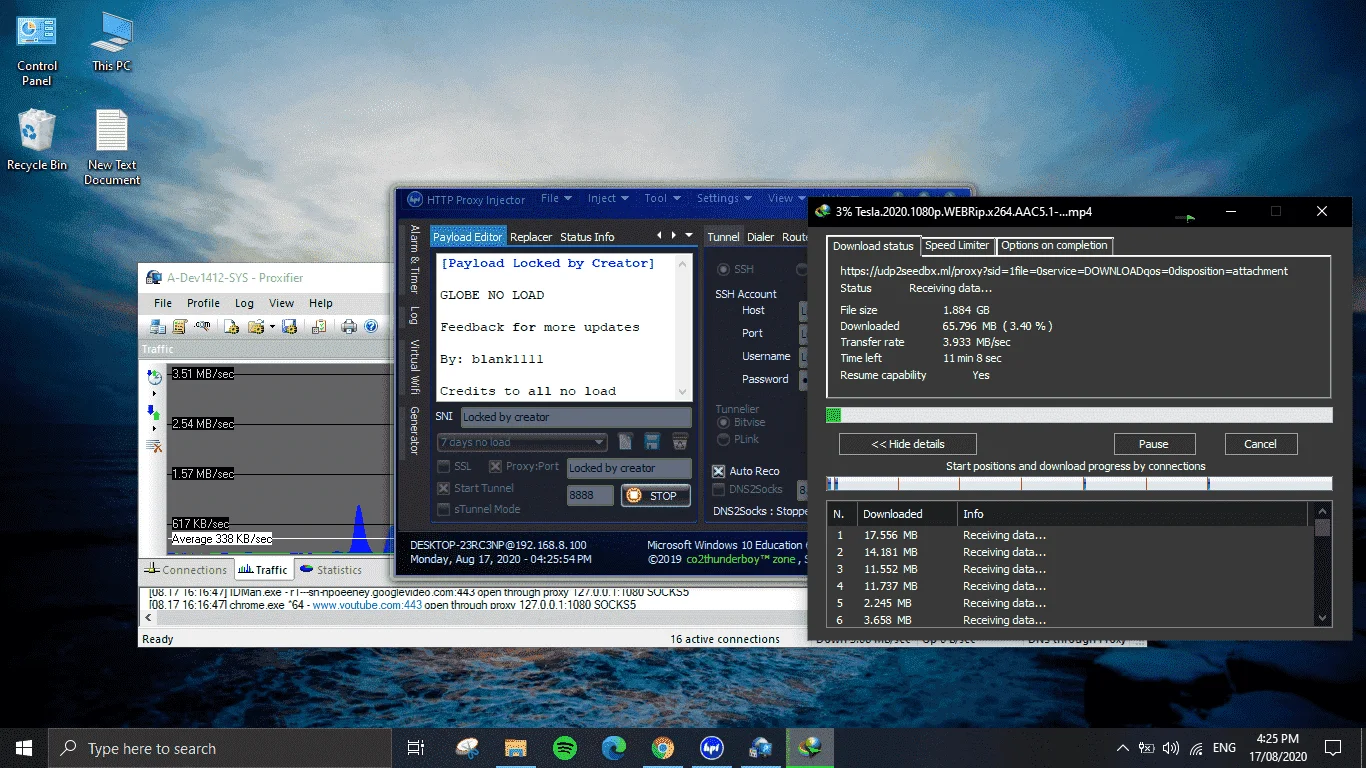Click the trash delete icon in HTTP Proxy Injector

[x=680, y=441]
